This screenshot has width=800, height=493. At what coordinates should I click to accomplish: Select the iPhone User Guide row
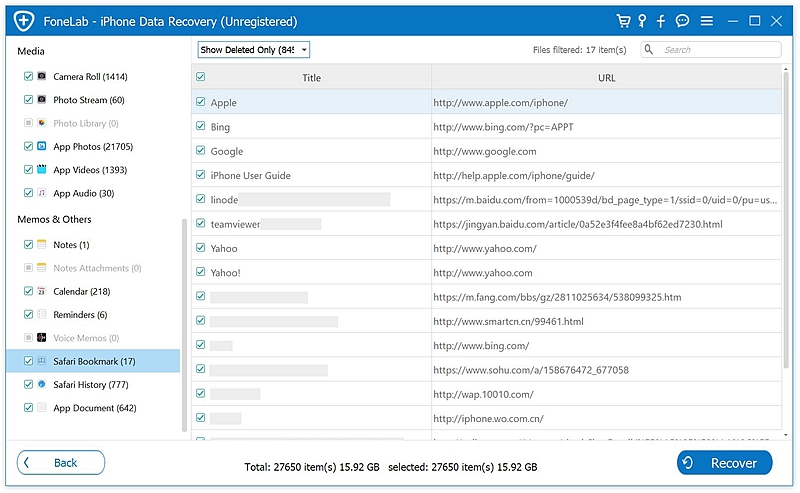[486, 175]
